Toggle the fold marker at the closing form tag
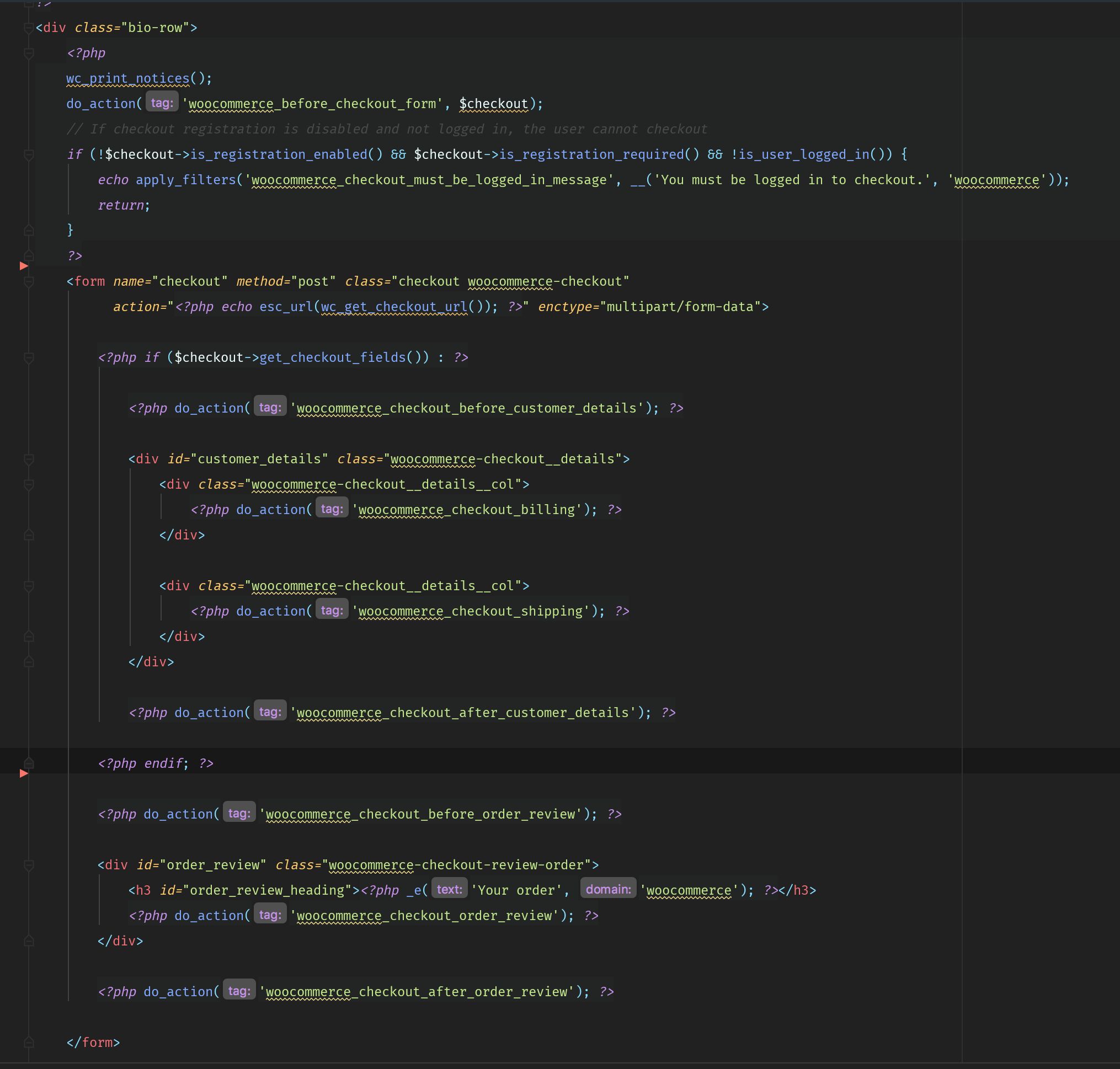The image size is (1120, 1069). 29,1042
